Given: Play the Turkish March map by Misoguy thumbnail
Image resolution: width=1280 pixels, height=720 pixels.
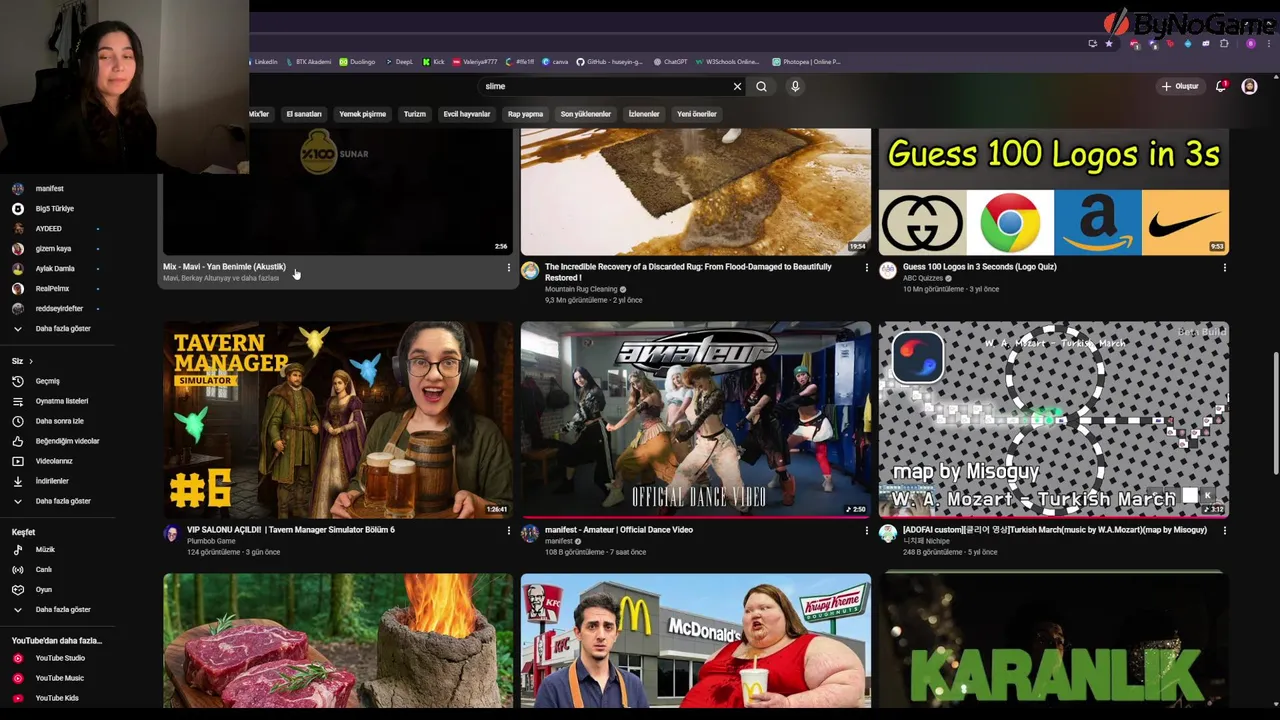Looking at the screenshot, I should click(1054, 419).
